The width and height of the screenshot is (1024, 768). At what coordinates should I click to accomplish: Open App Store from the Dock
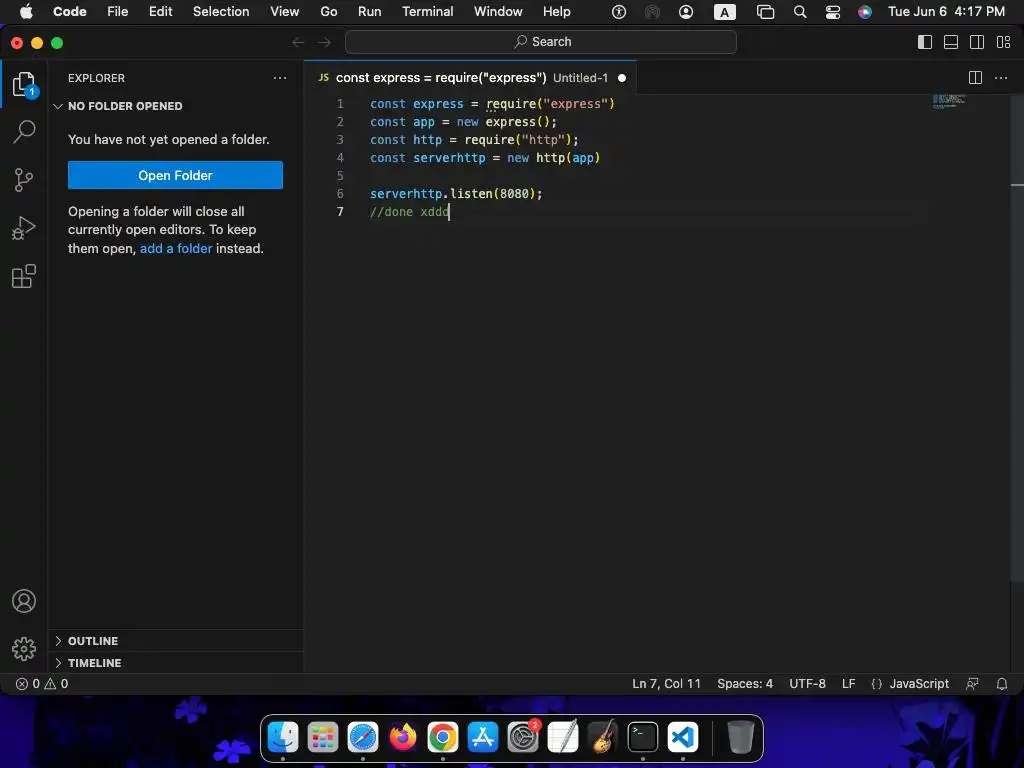pos(483,737)
